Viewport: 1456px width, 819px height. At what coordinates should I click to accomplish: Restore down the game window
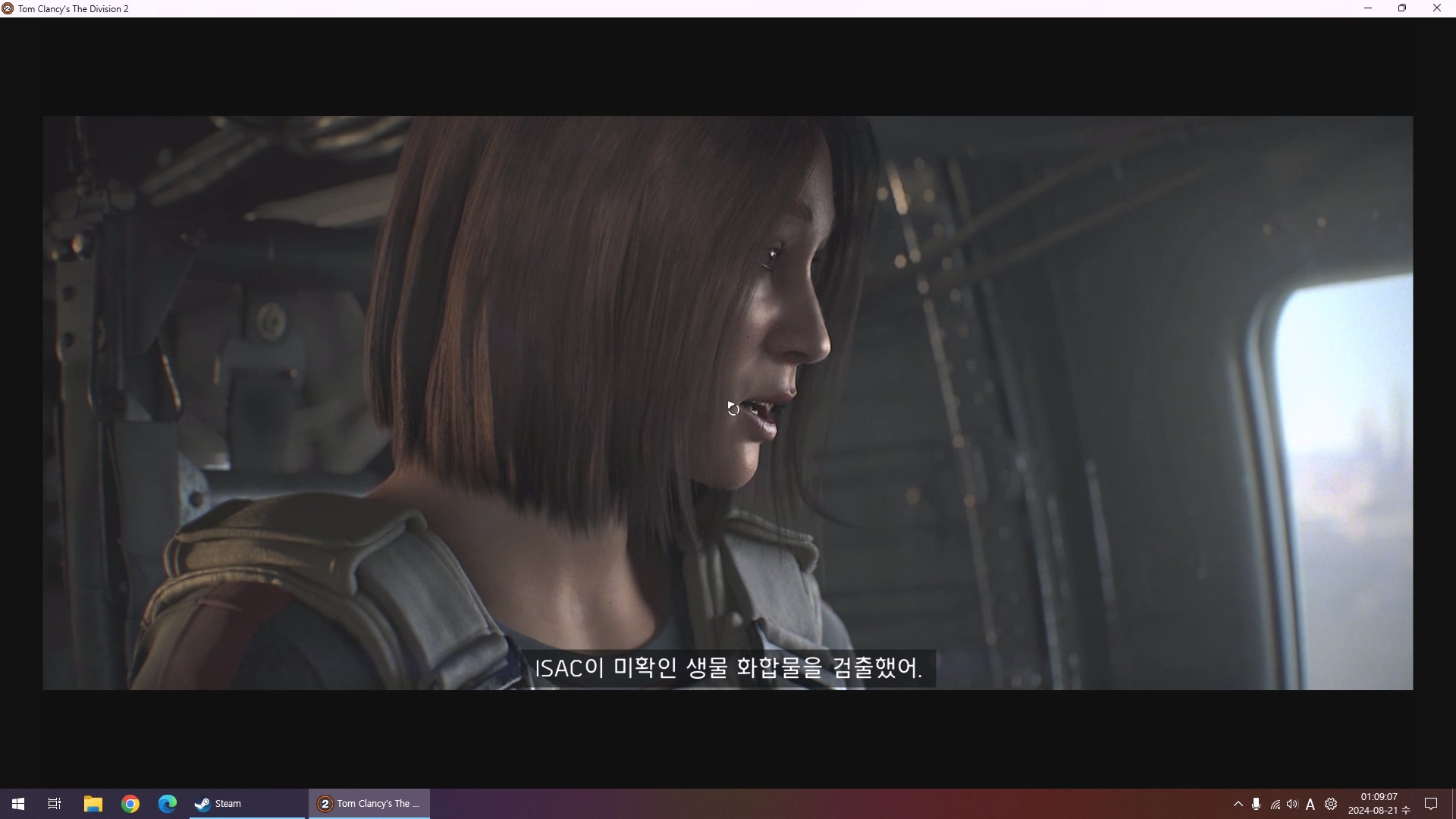[1402, 8]
